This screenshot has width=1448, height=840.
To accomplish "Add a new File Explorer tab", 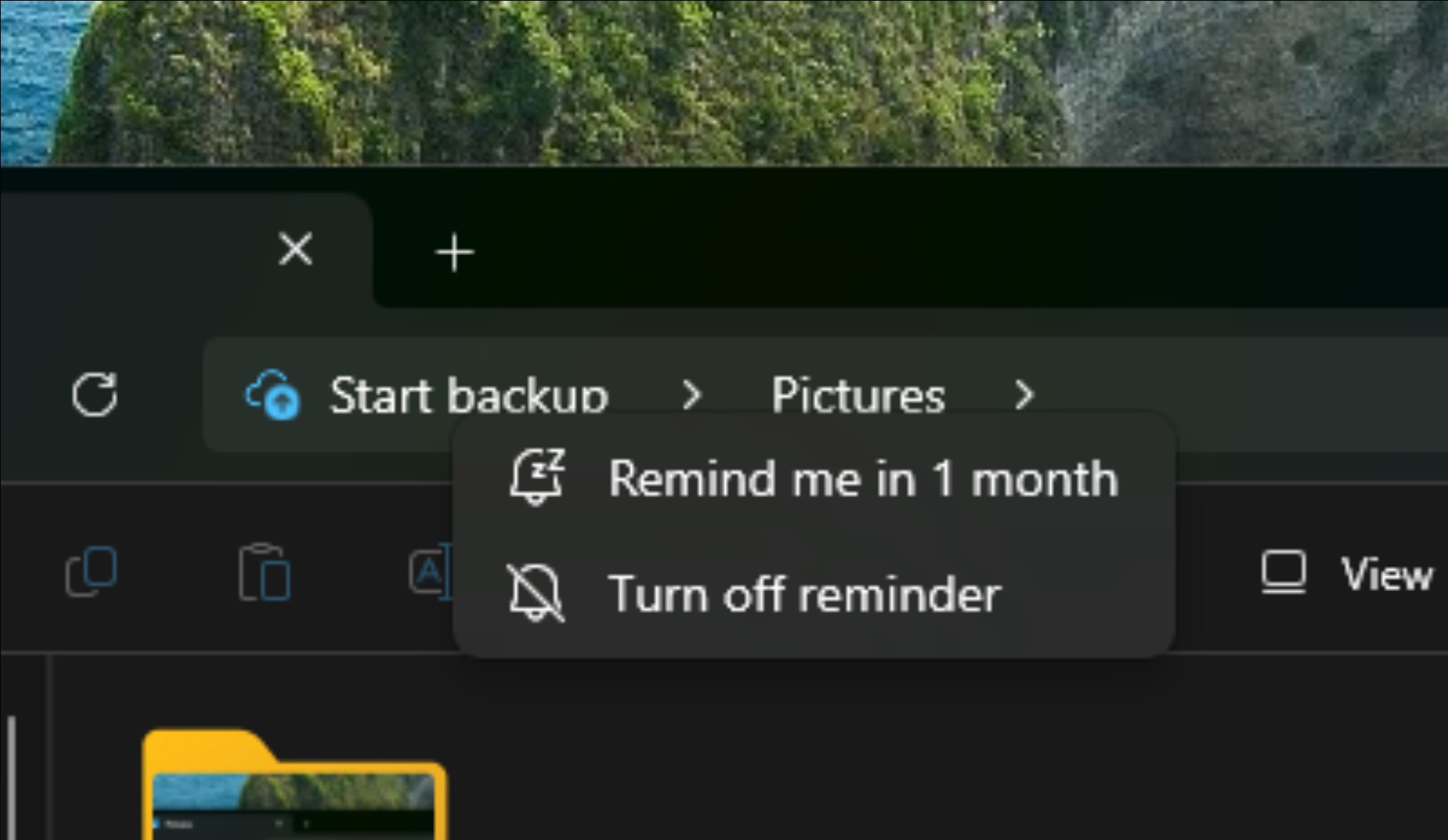I will tap(455, 253).
